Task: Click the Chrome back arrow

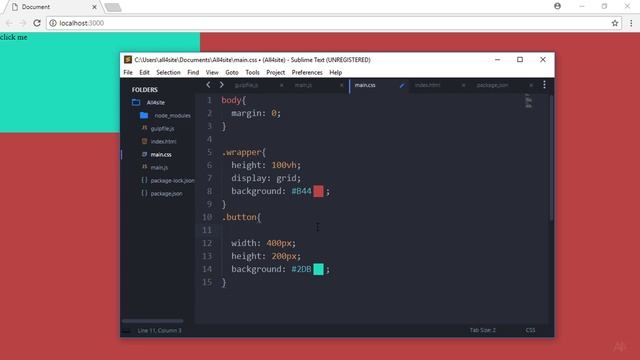Action: [9, 23]
